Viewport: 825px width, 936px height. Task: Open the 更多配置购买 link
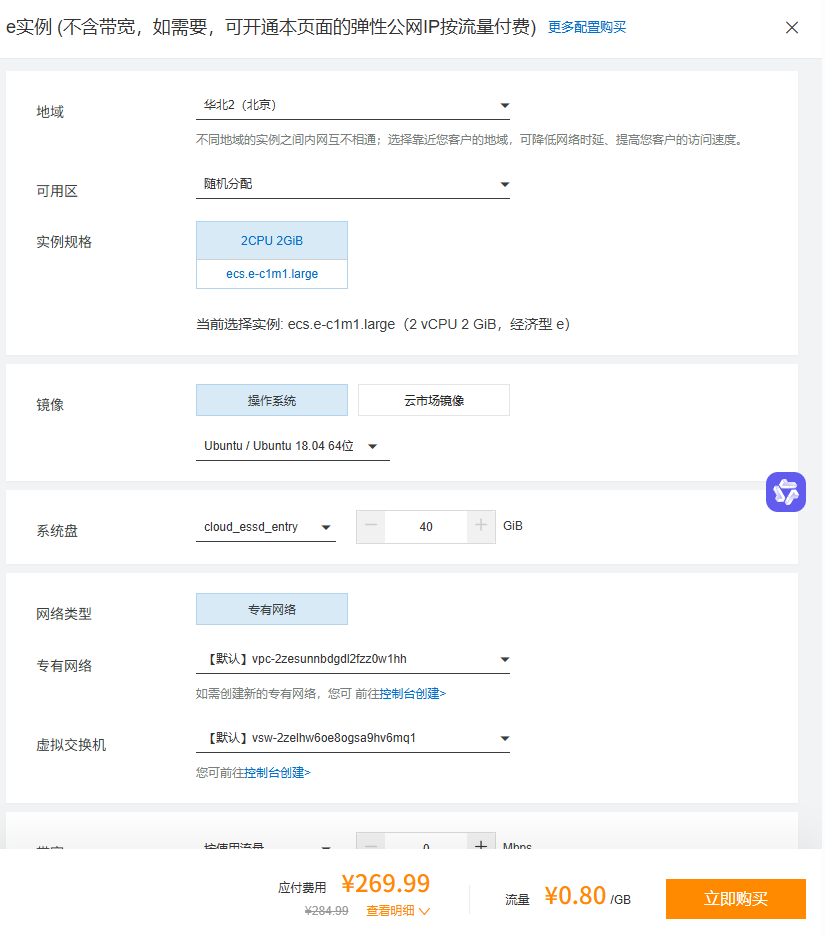(x=587, y=27)
